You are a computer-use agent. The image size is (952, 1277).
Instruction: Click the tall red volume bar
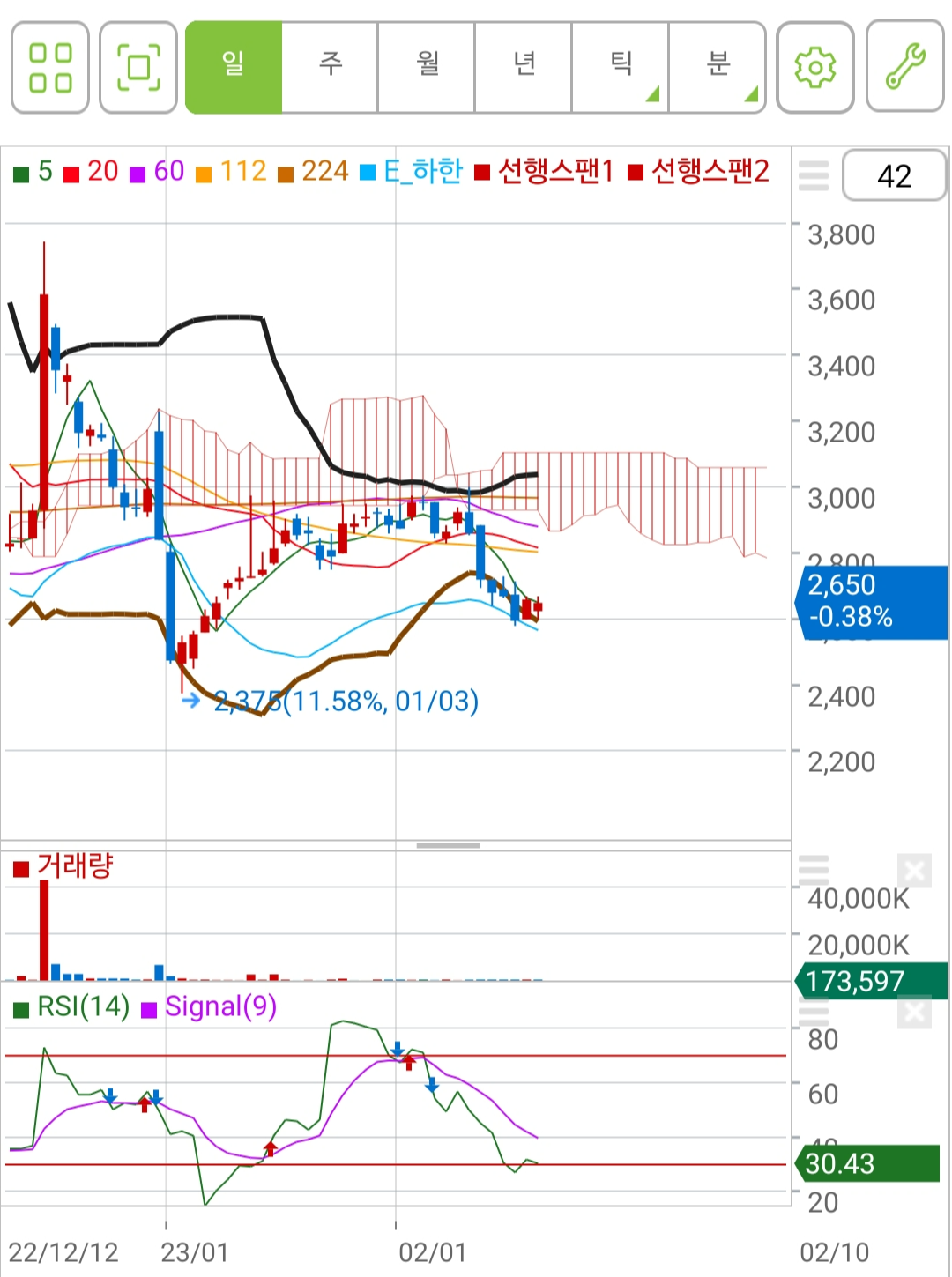44,930
